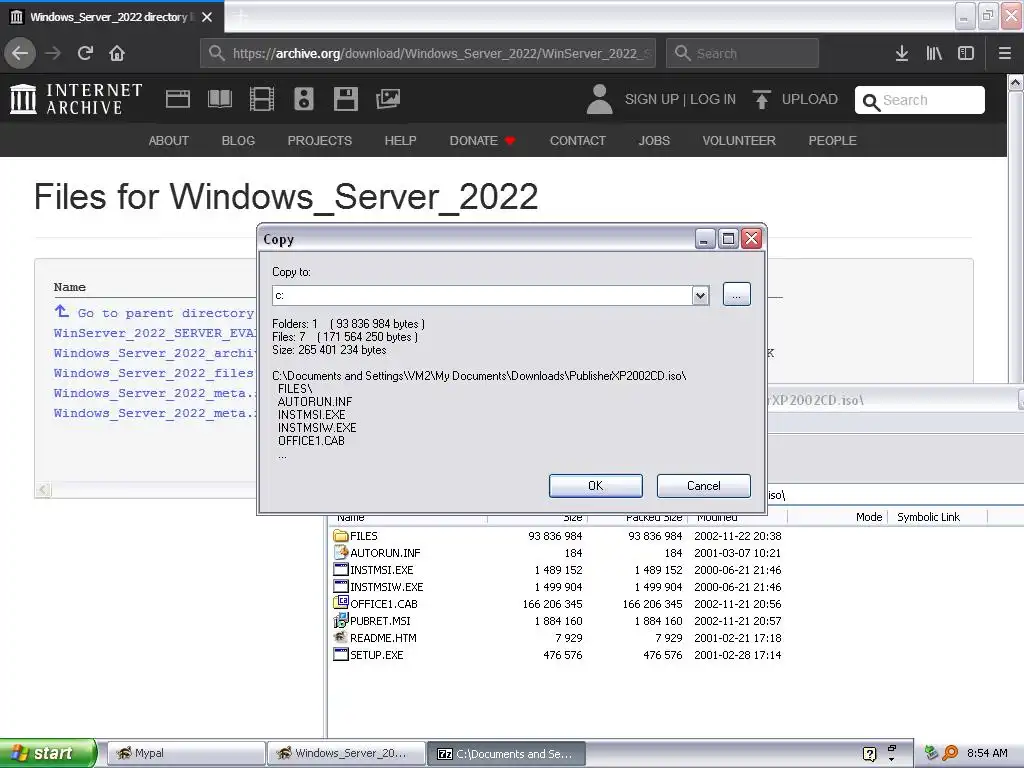Viewport: 1024px width, 768px height.
Task: Click the browser forward arrow button
Action: pyautogui.click(x=53, y=54)
